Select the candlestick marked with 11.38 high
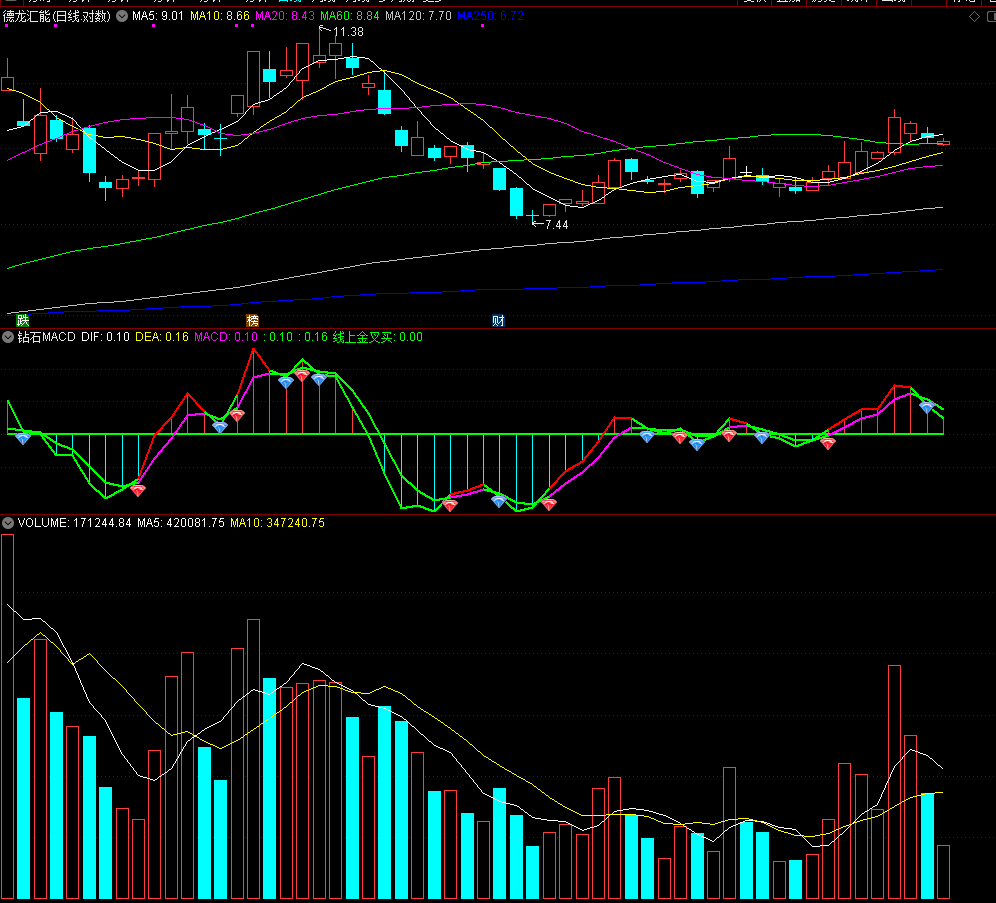The width and height of the screenshot is (996, 903). pos(320,59)
